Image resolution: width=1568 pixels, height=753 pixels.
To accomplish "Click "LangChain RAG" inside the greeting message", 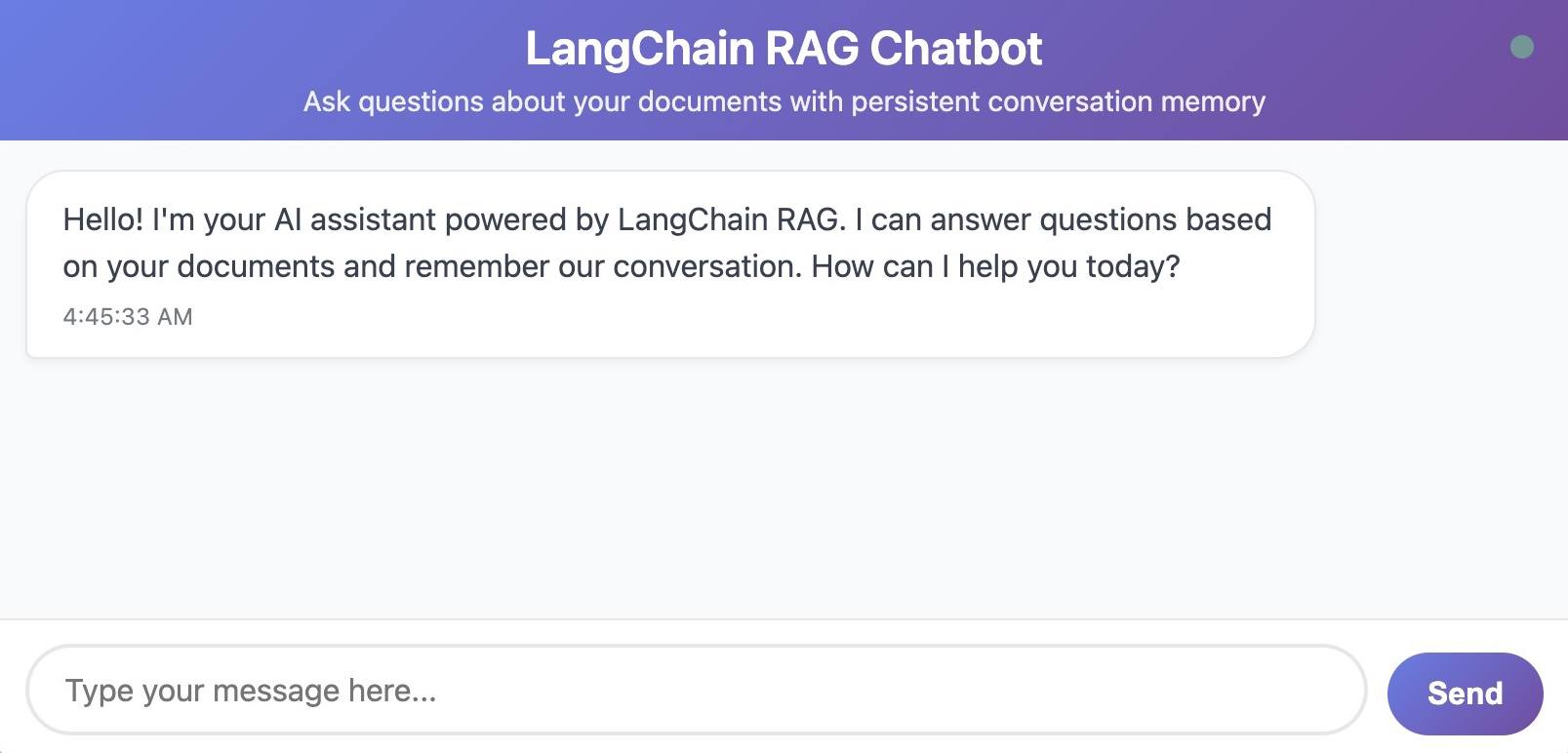I will pos(728,219).
